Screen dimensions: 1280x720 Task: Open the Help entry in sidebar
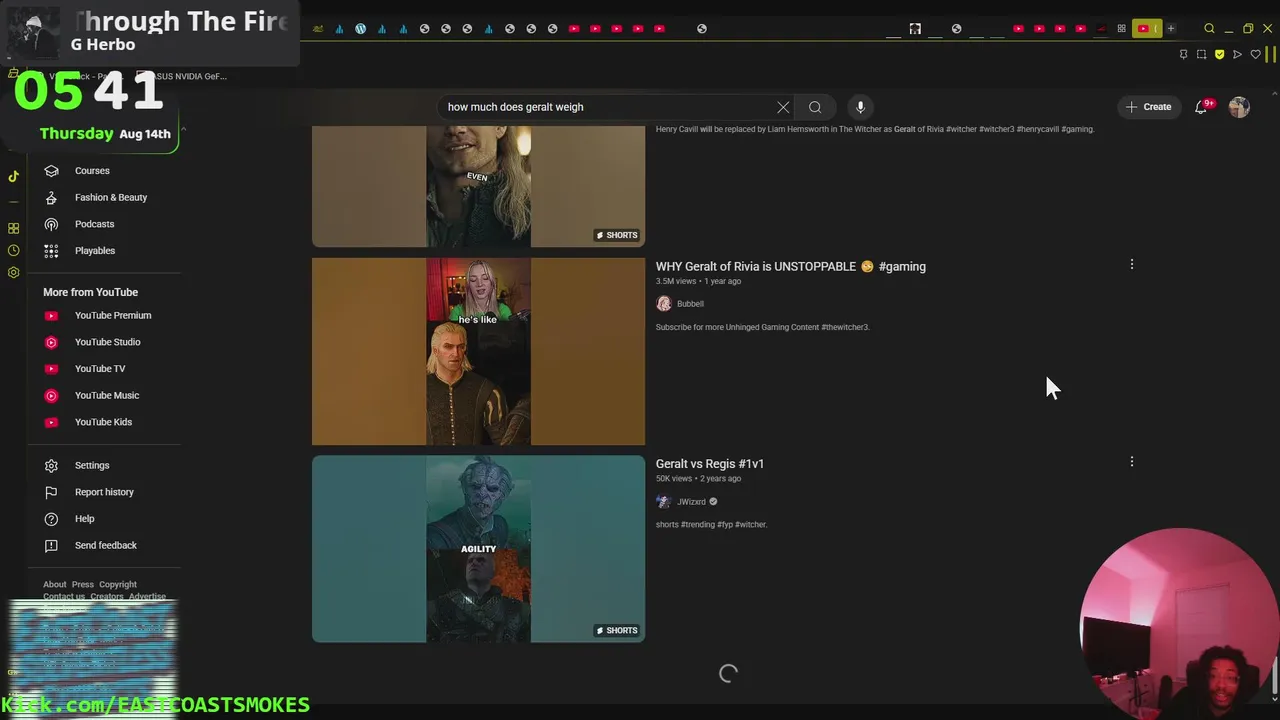84,519
